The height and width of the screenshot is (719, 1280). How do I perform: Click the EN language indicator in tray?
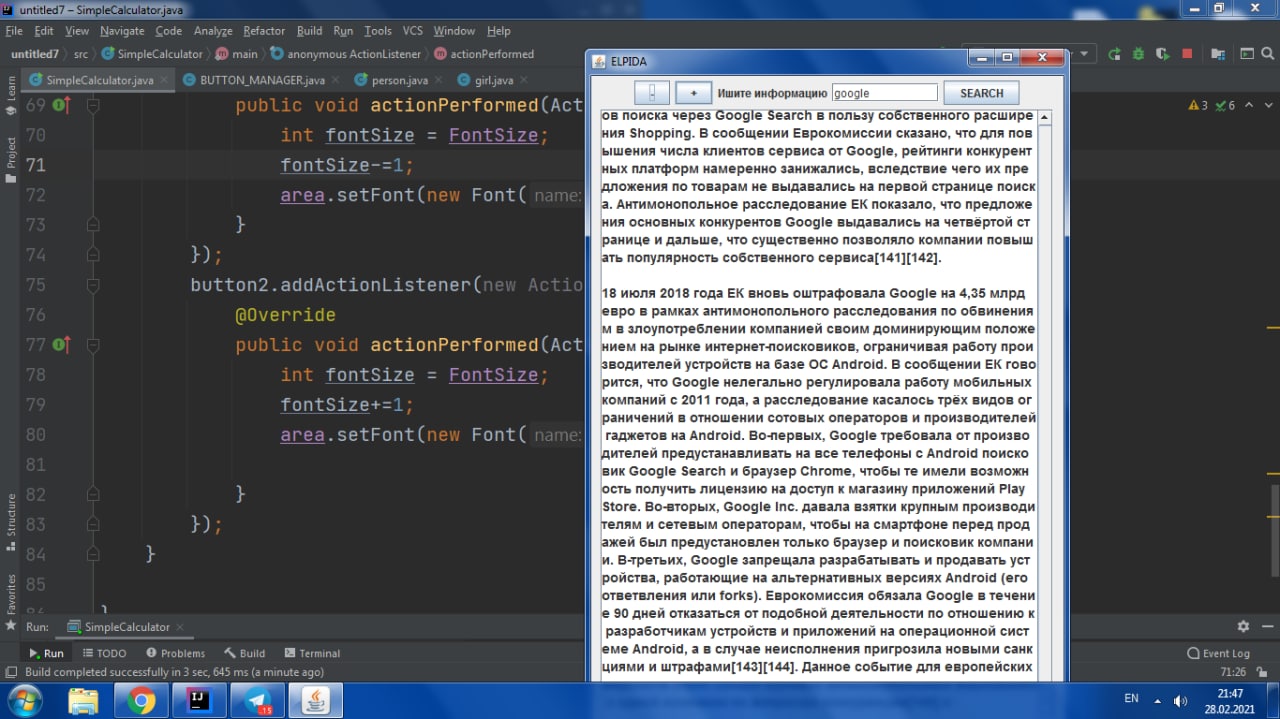coord(1132,698)
